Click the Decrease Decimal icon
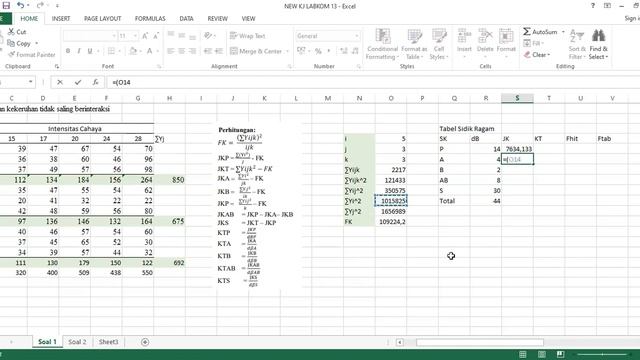This screenshot has height=360, width=640. pos(355,51)
